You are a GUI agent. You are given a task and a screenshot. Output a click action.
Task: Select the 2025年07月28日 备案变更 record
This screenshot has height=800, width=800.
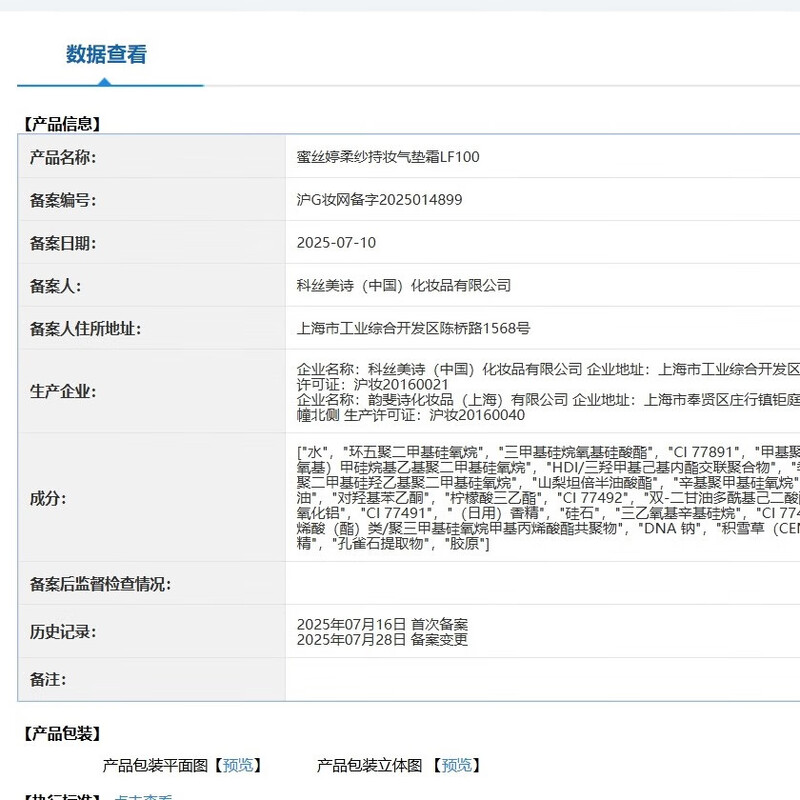click(382, 640)
